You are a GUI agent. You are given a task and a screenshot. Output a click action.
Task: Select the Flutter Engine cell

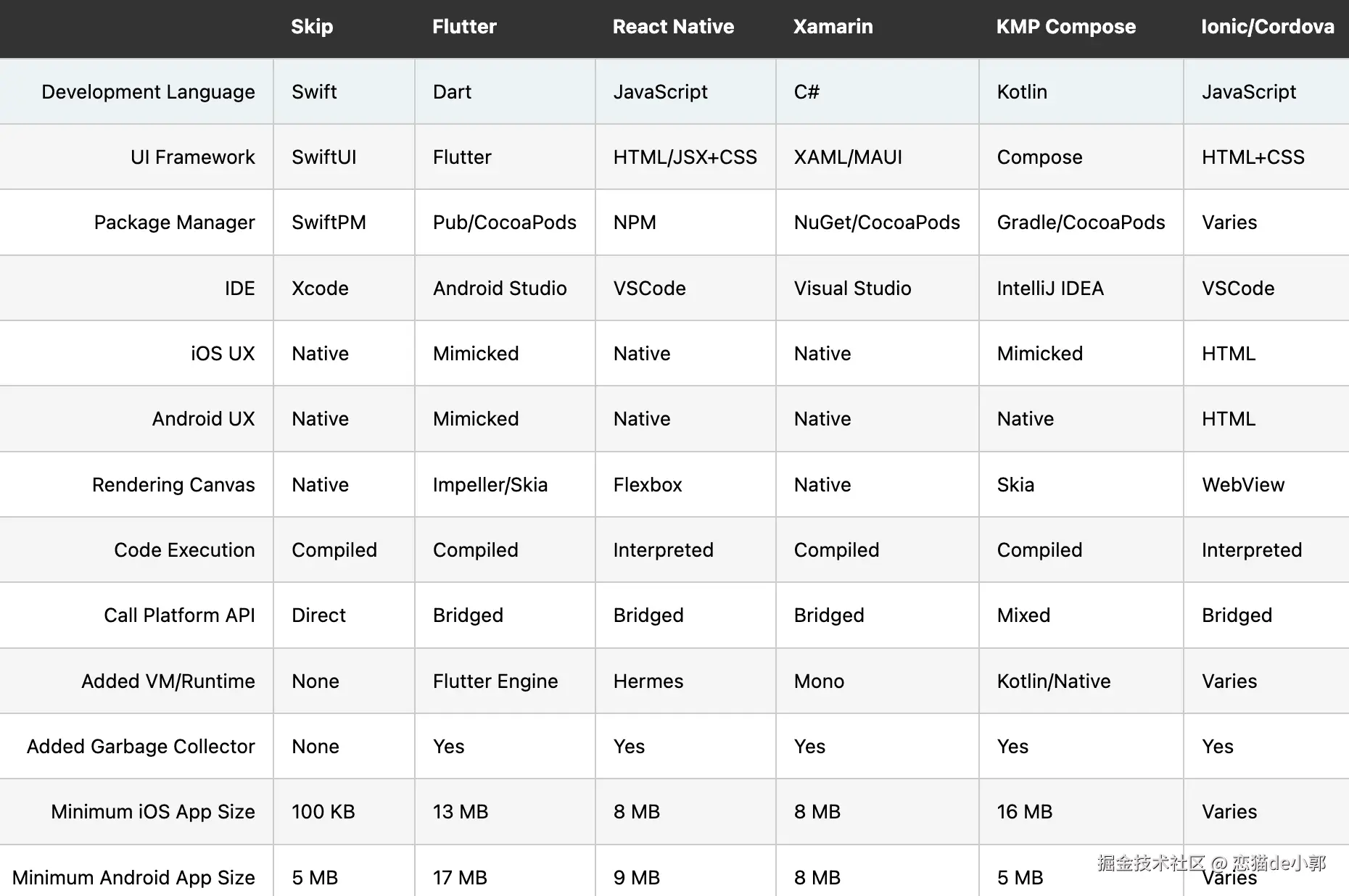tap(495, 681)
